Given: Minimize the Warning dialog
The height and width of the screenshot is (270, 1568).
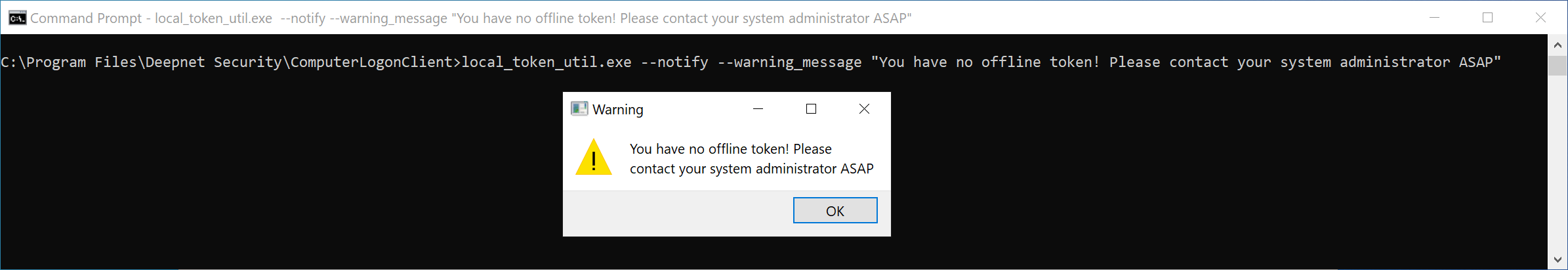Looking at the screenshot, I should click(758, 109).
